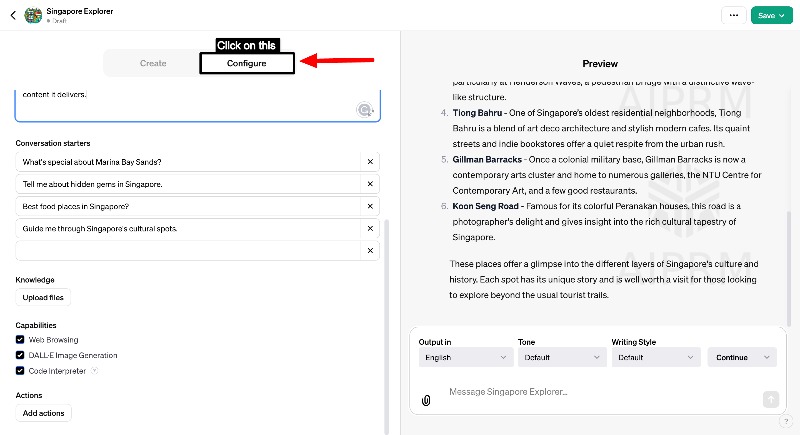Delete the hidden gems conversation starter

coord(369,184)
